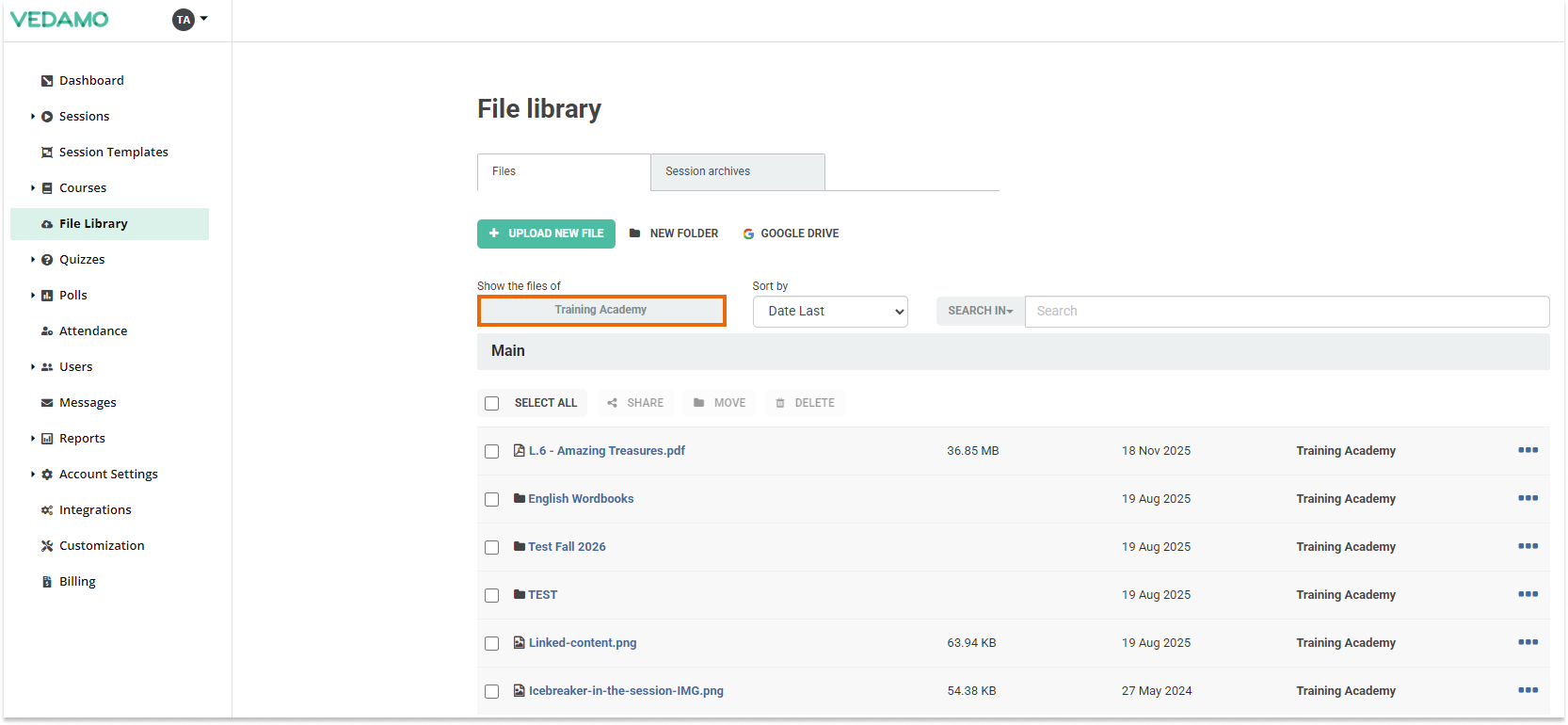Open the more options dots for Linked-content.png

point(1528,642)
